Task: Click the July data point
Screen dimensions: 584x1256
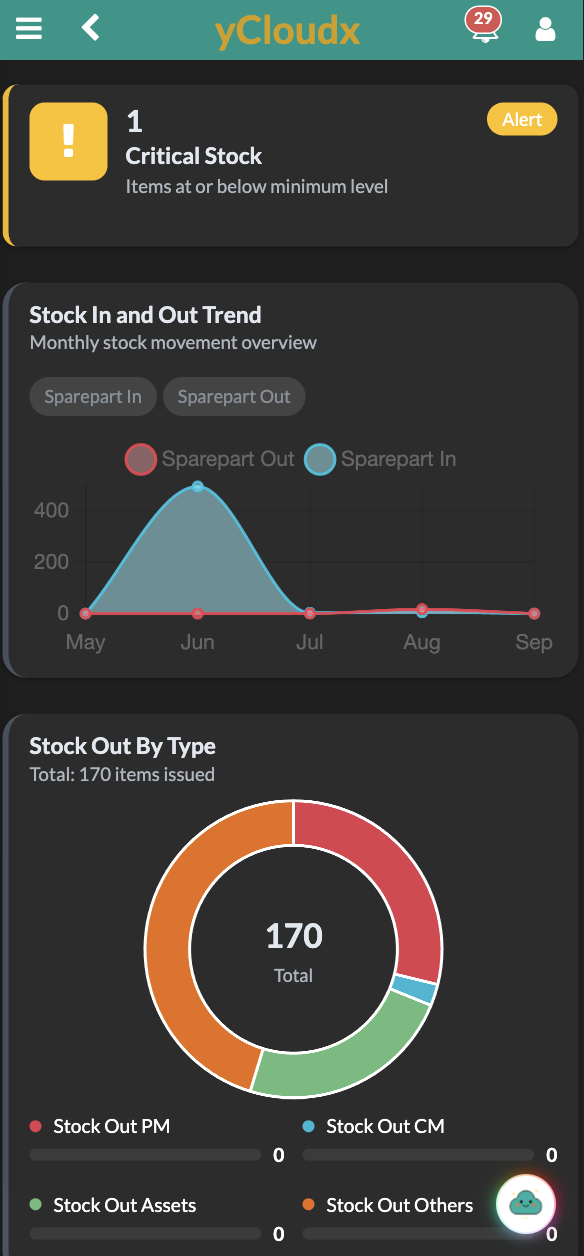Action: click(310, 613)
